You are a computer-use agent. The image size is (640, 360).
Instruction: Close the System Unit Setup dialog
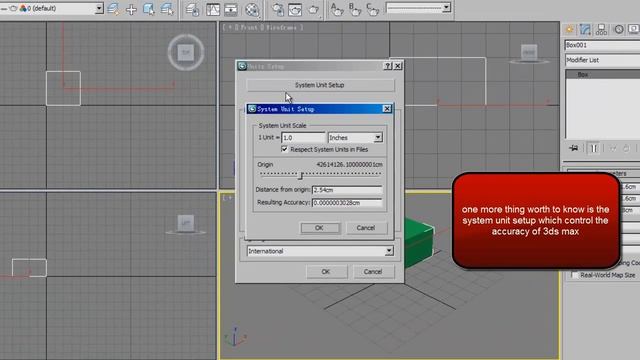(x=387, y=109)
